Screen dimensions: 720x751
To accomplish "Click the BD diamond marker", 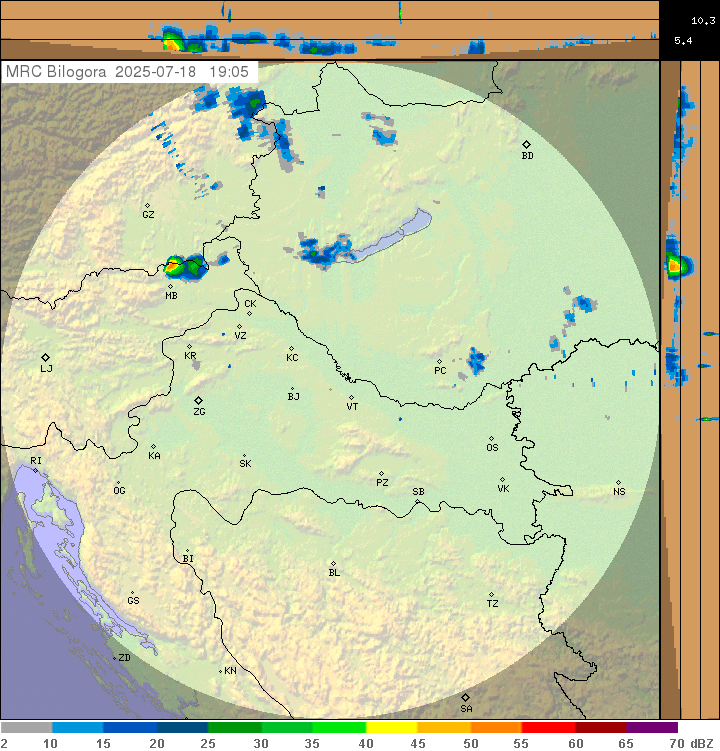I will coord(526,144).
